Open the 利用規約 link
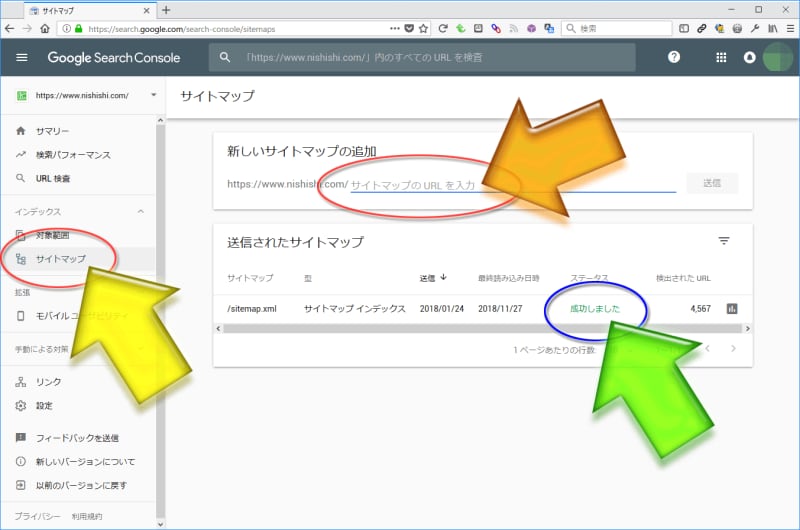 (x=87, y=516)
